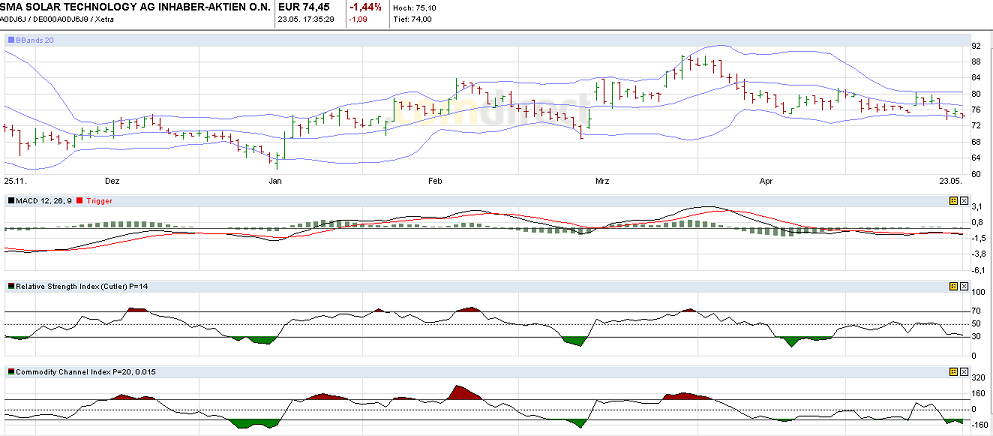Click the SMA SOLAR TECHNOLOGY AG stock title

[x=136, y=7]
